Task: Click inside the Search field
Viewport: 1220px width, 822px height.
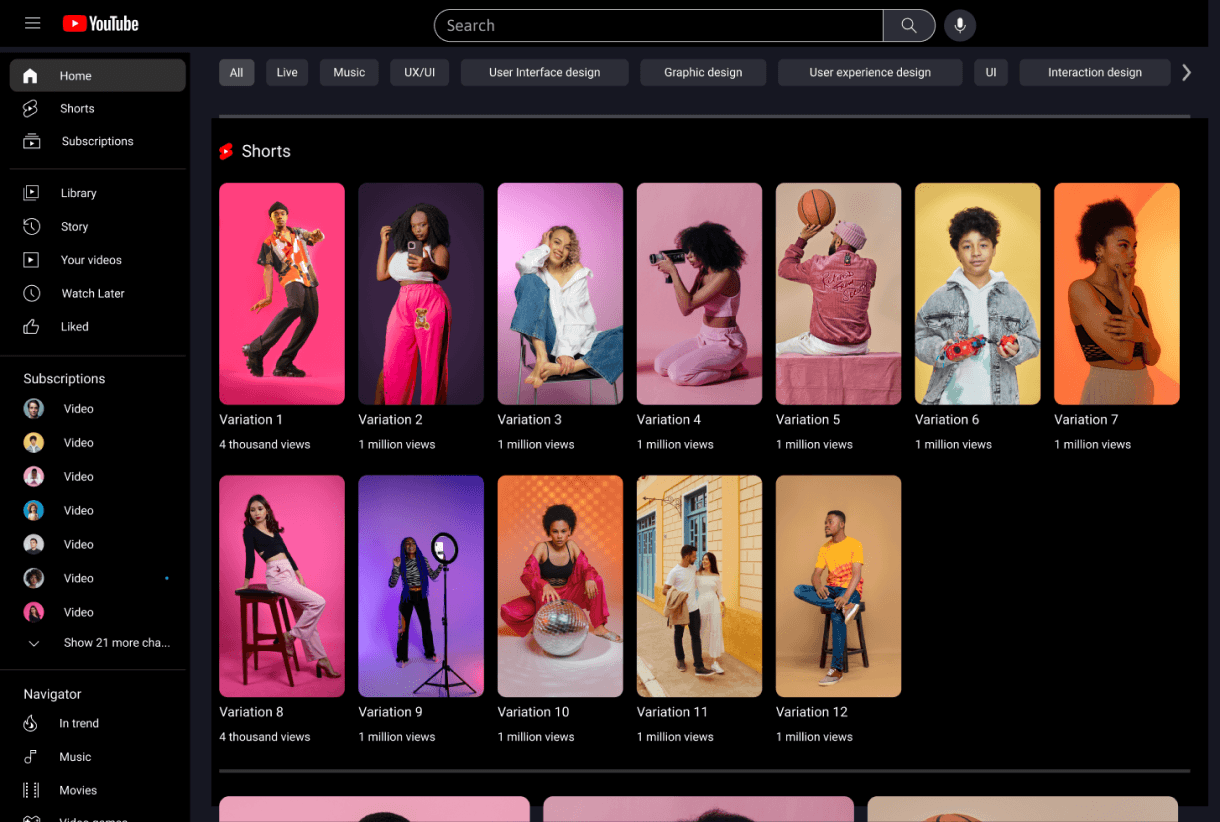Action: (658, 26)
